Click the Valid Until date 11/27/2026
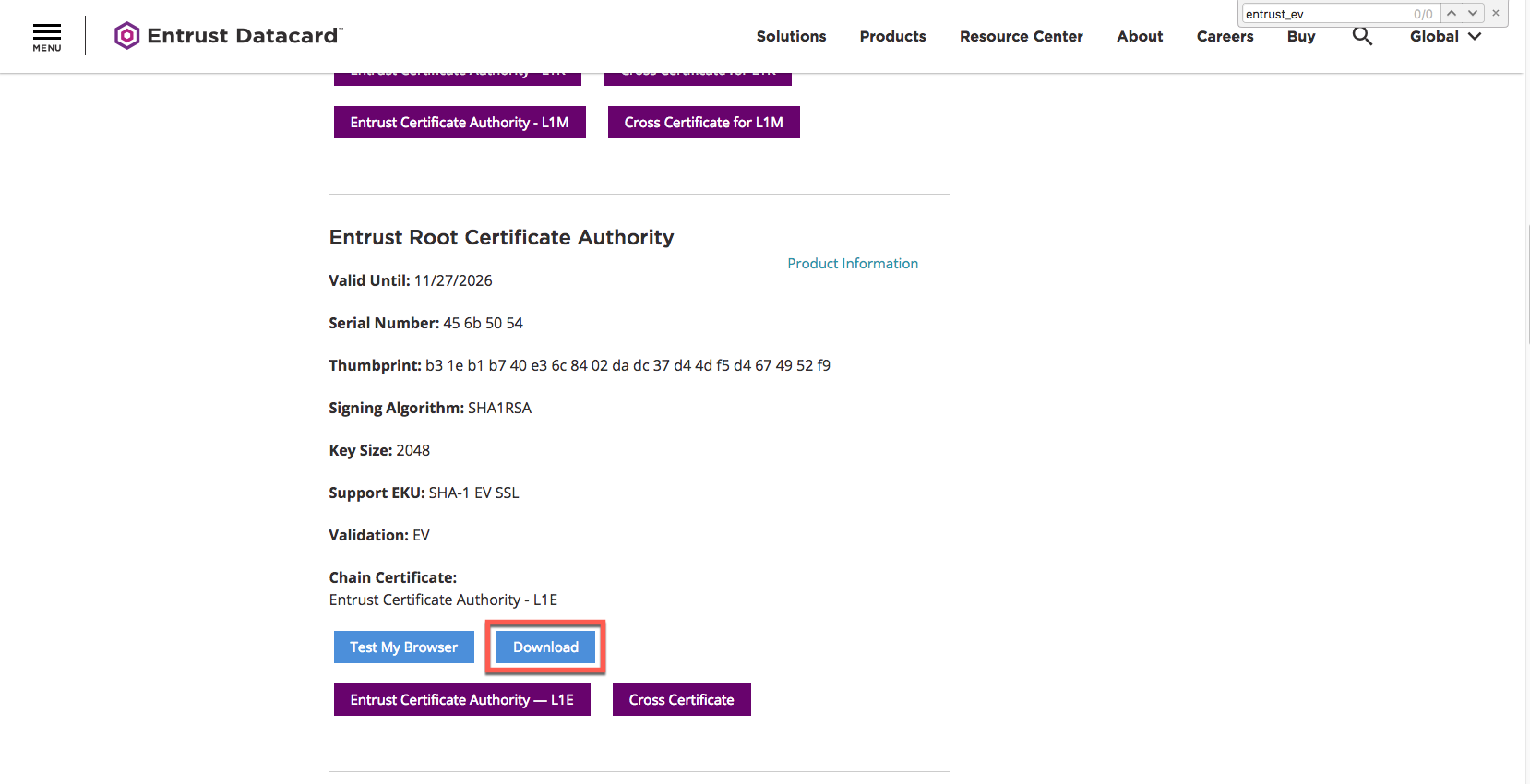The width and height of the screenshot is (1530, 784). (453, 280)
